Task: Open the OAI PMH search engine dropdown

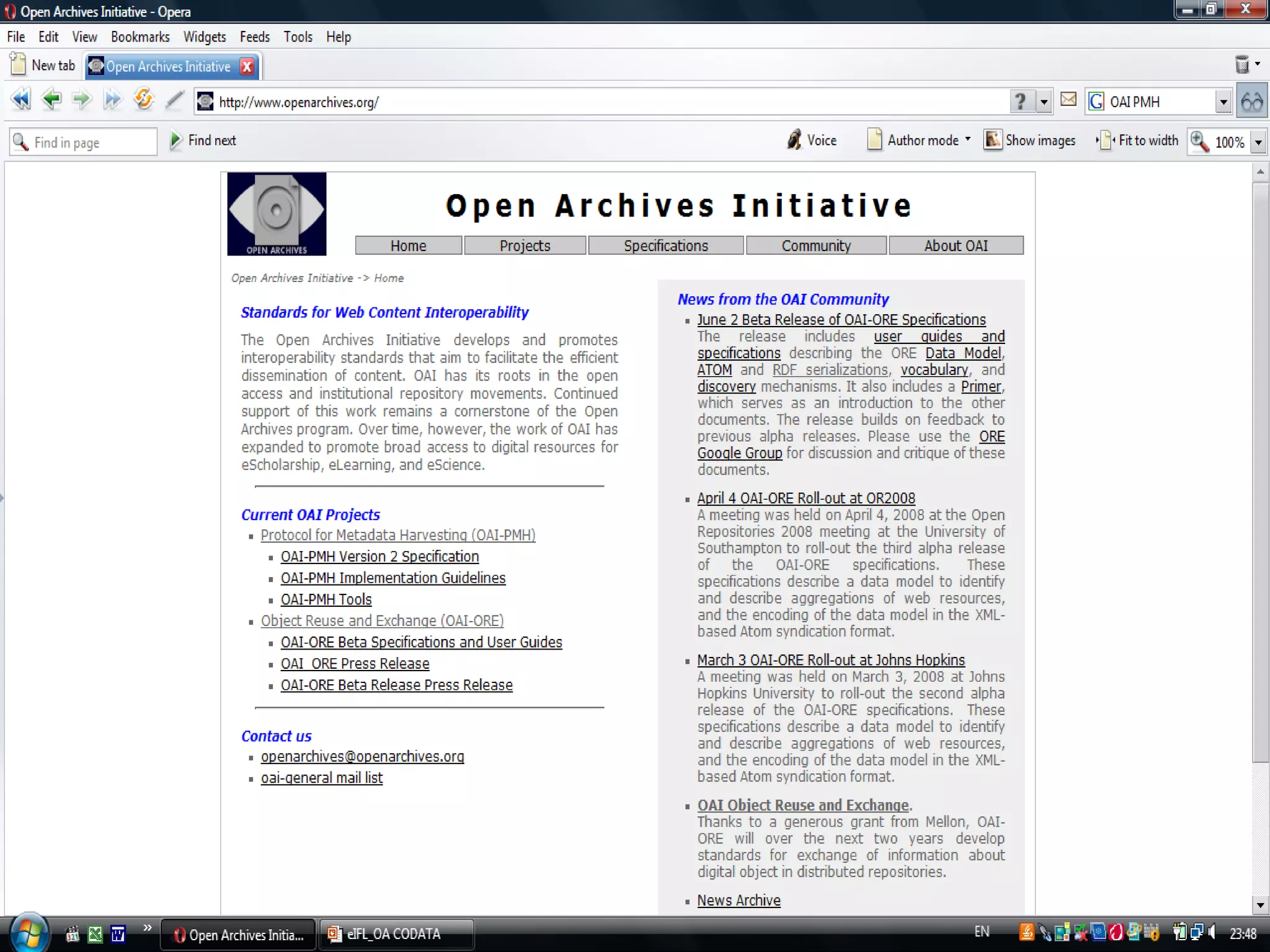Action: (1223, 102)
